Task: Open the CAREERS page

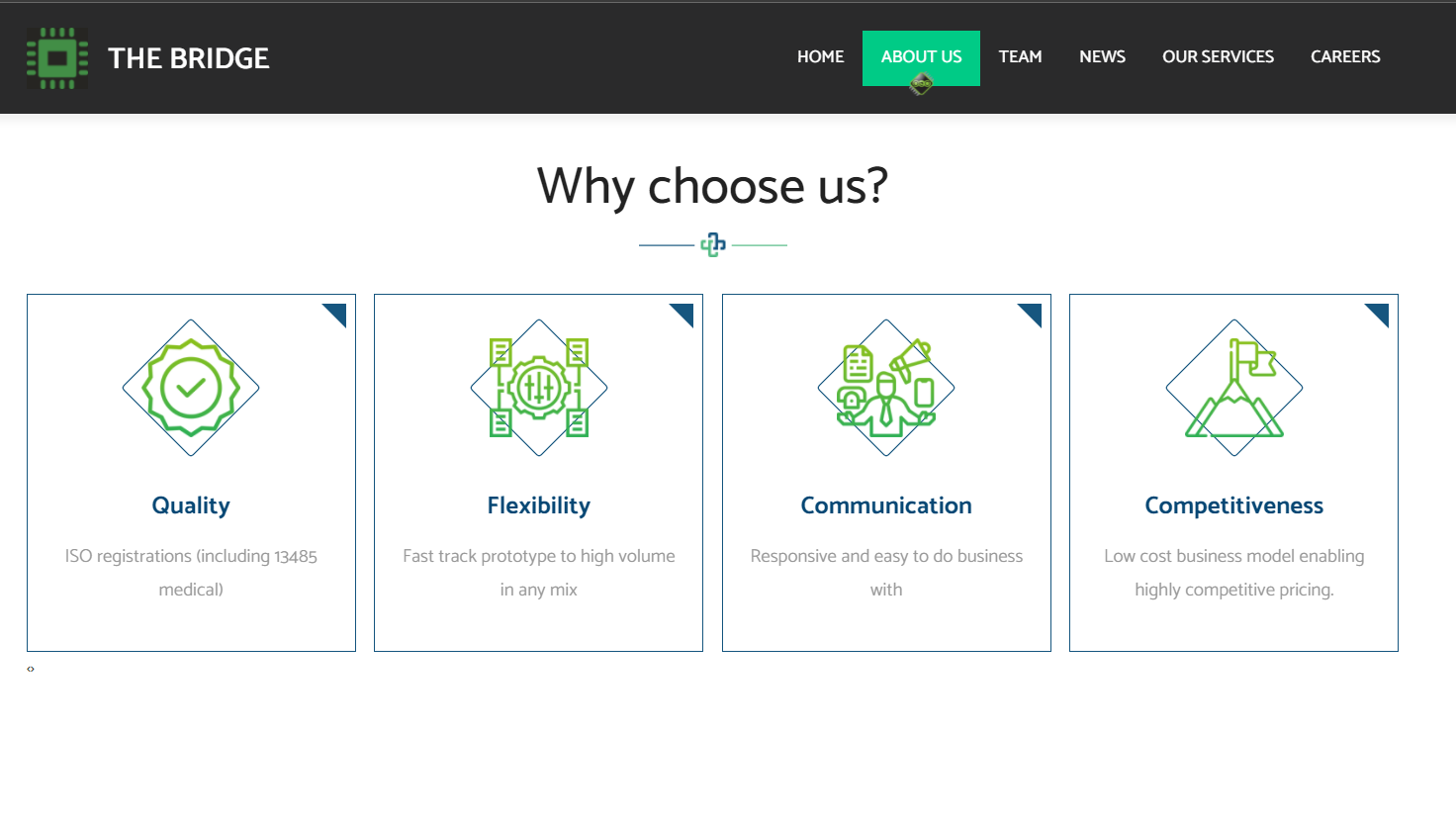Action: point(1345,57)
